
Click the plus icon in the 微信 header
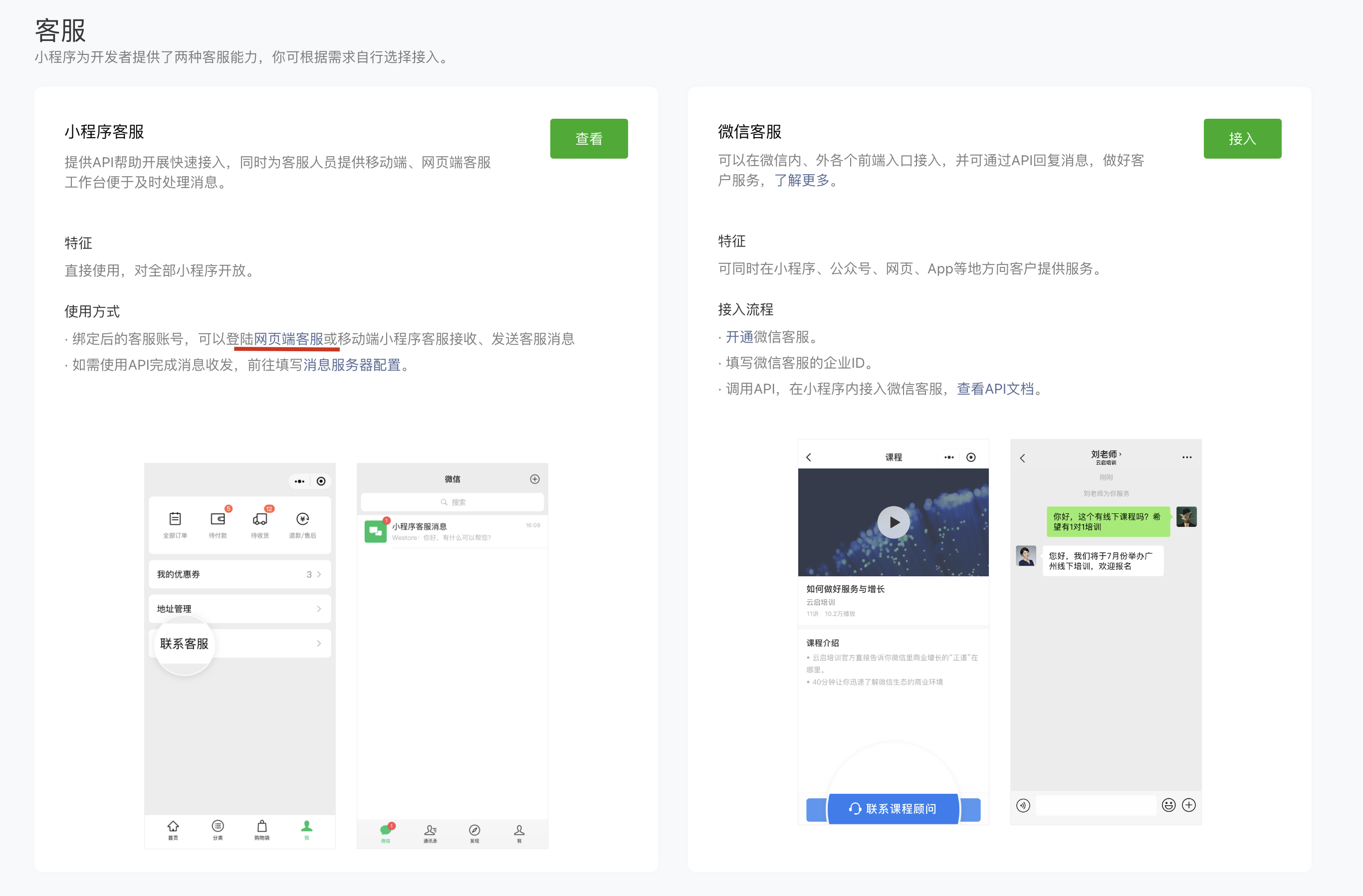535,478
